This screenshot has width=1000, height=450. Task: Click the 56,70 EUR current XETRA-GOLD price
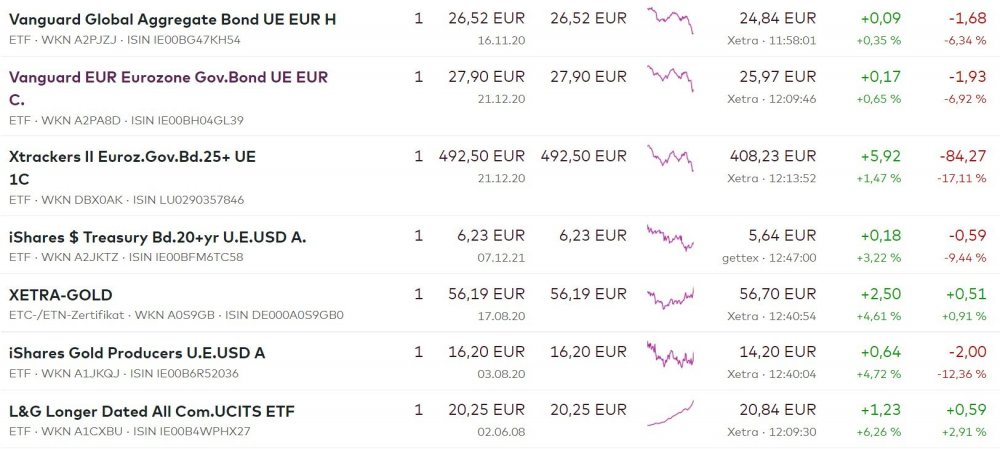(782, 295)
